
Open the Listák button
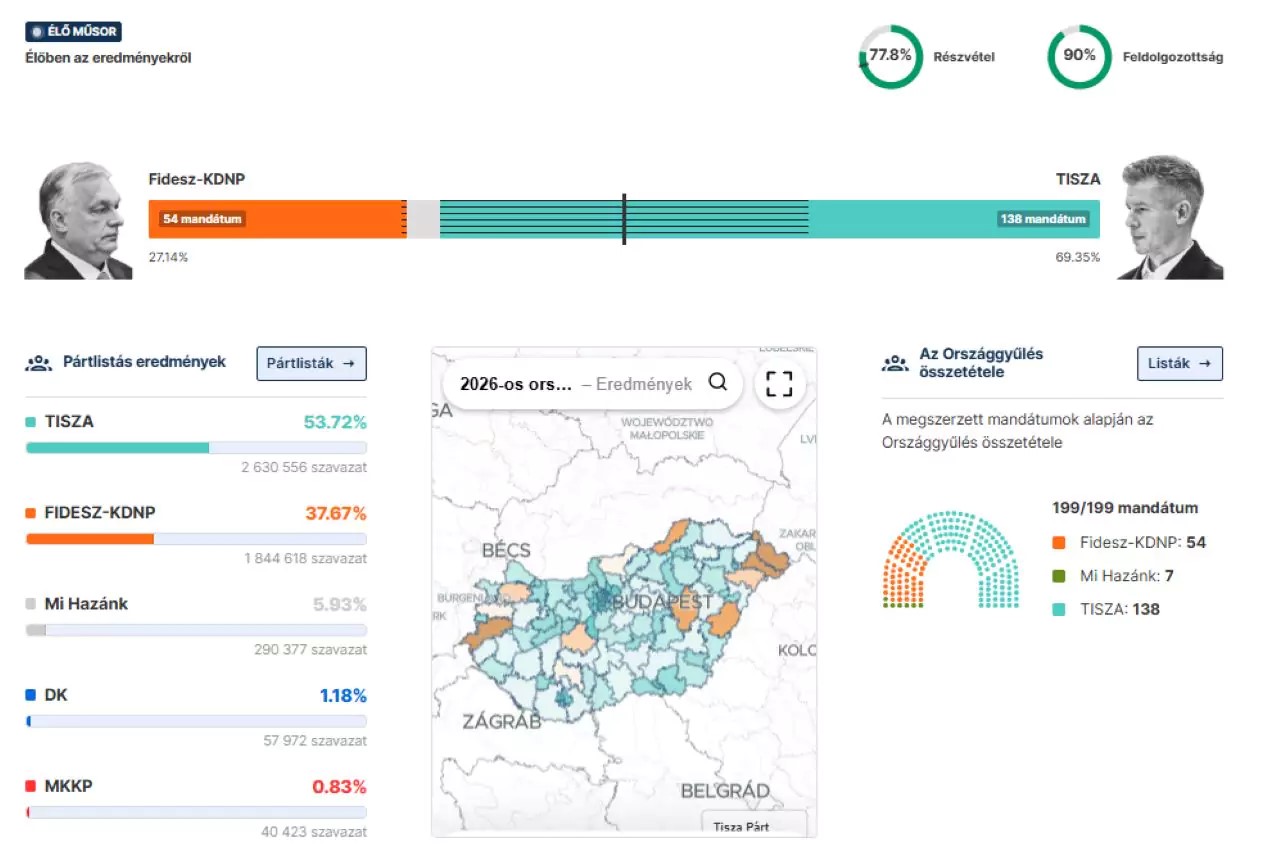(1179, 364)
